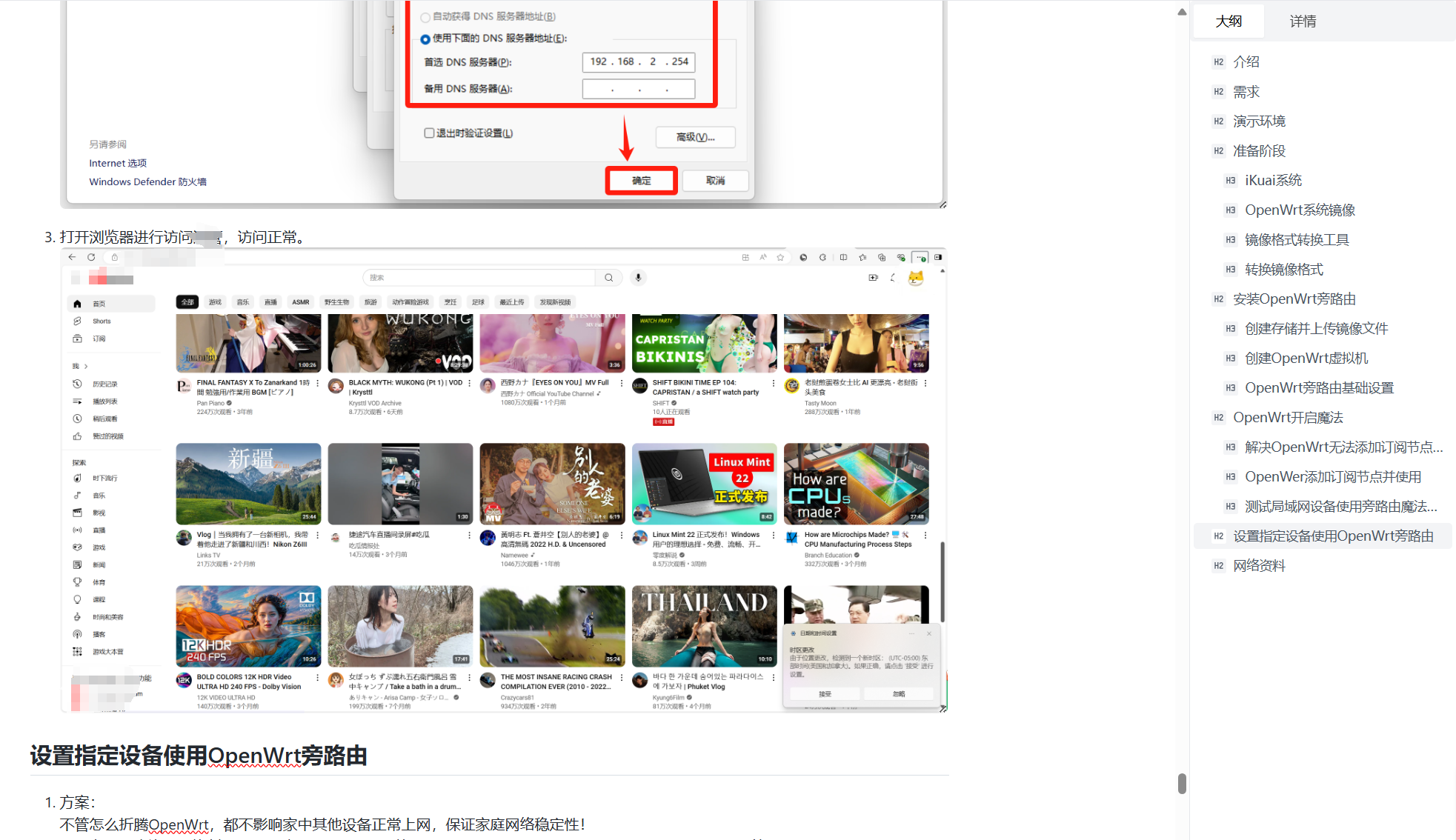Click the 高级(V)... advanced button
Image resolution: width=1456 pixels, height=840 pixels.
[x=695, y=137]
